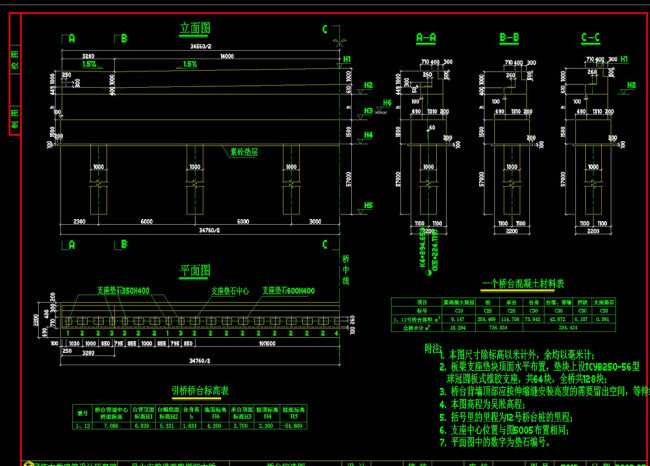Click note 7 平面图中的数字为垫石编号
The width and height of the screenshot is (650, 466).
click(x=495, y=442)
